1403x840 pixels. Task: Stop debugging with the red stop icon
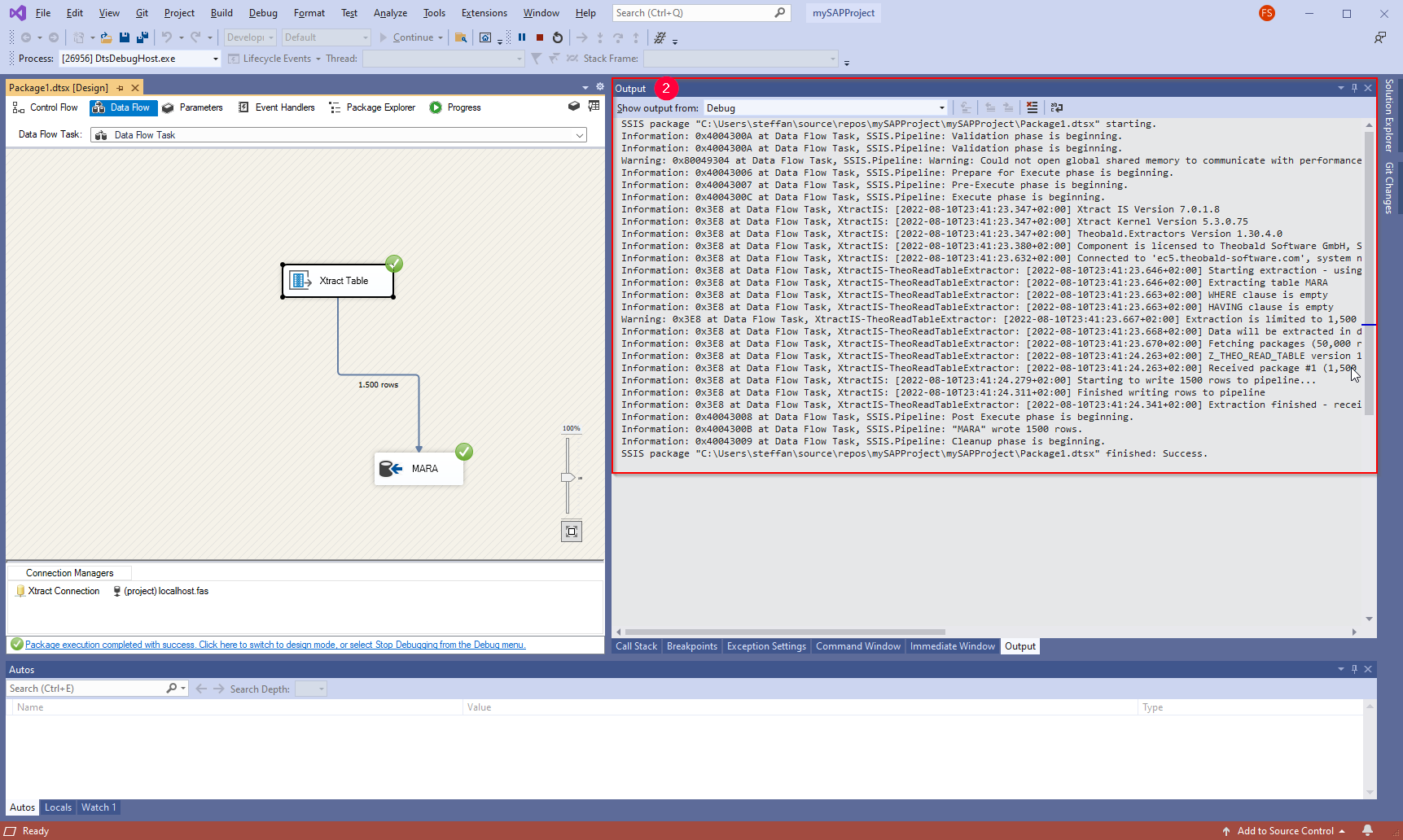pos(540,37)
